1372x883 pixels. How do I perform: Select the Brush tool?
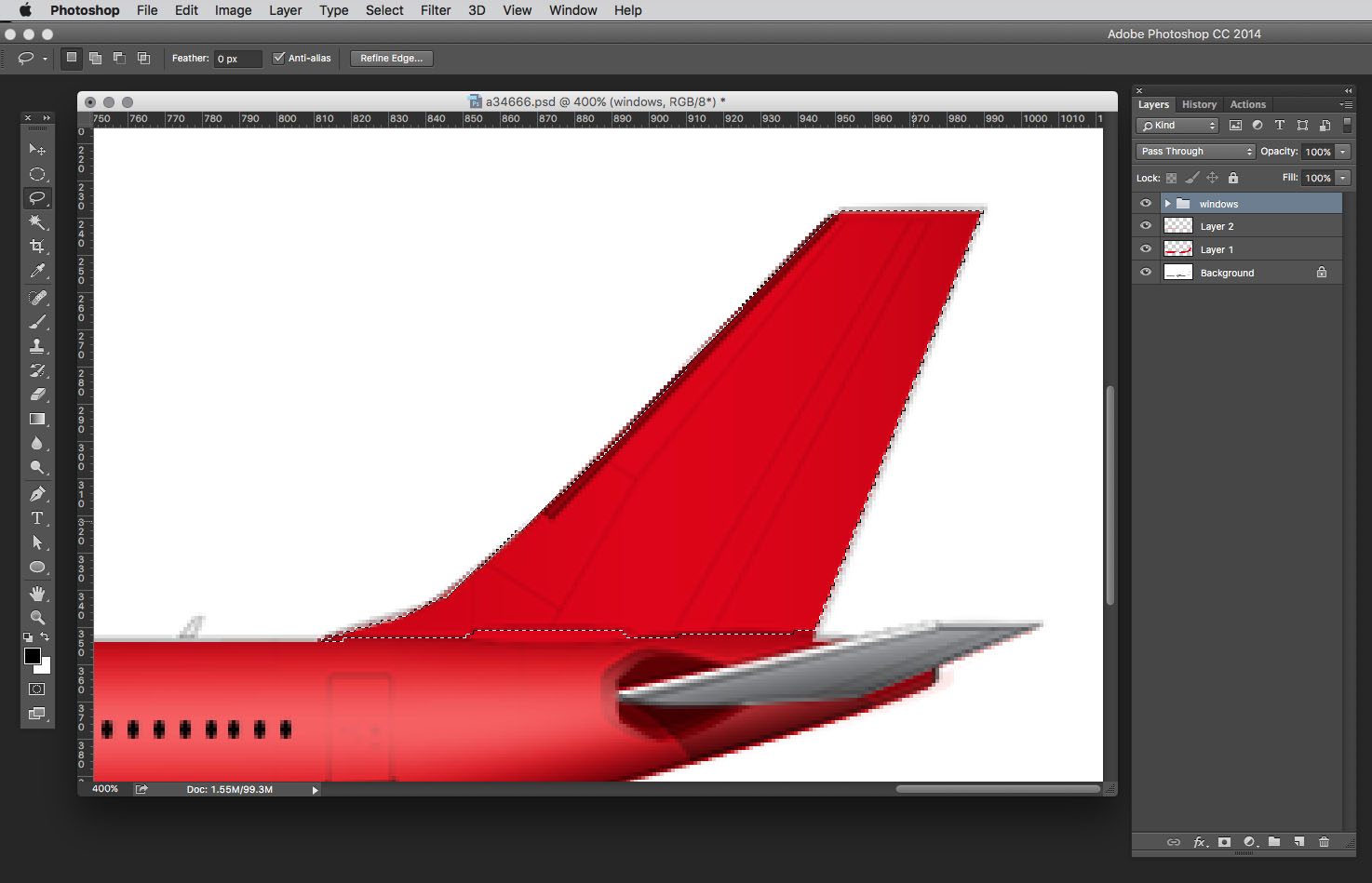pos(37,322)
